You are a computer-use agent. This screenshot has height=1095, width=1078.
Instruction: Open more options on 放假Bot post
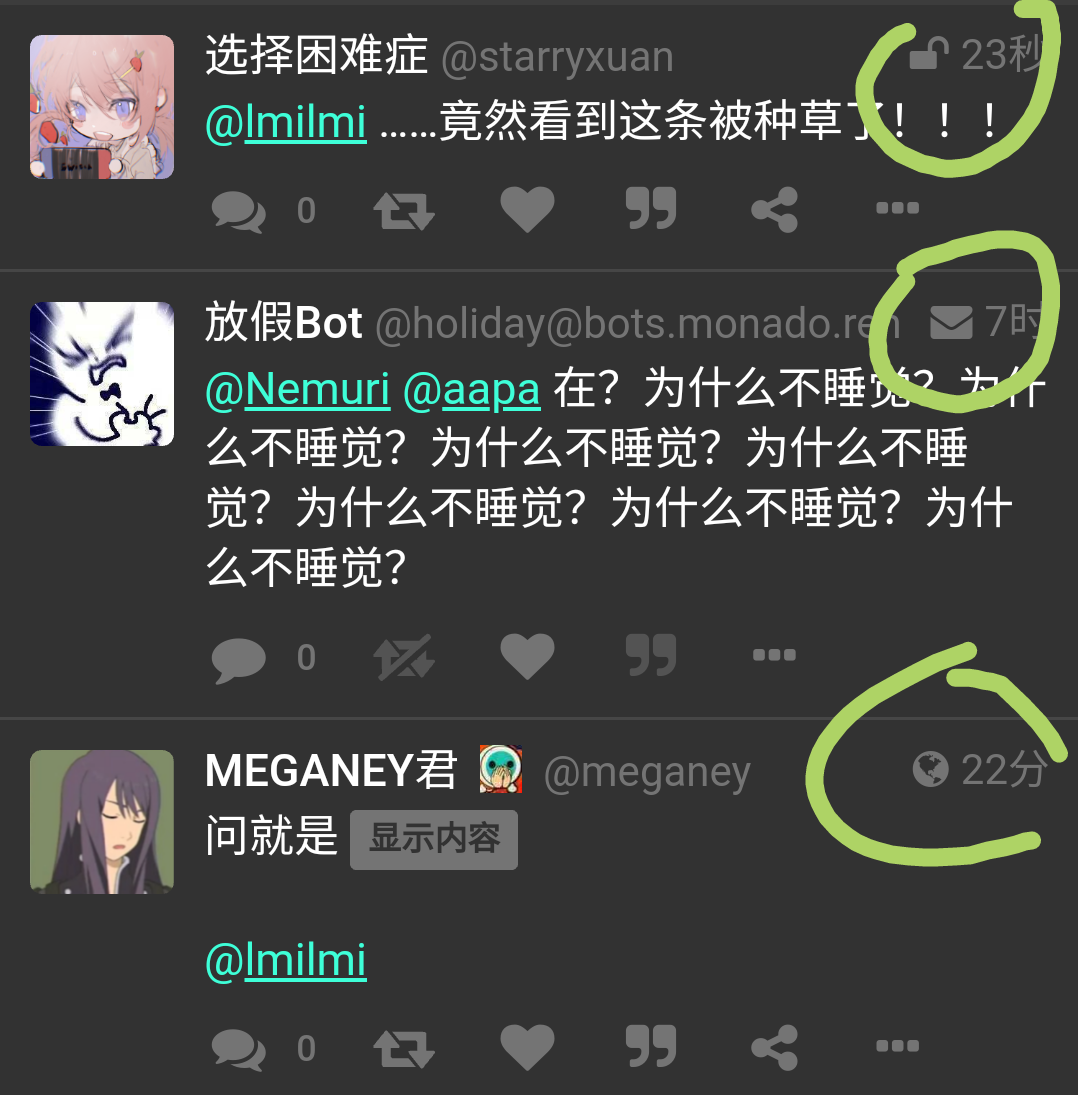point(774,654)
